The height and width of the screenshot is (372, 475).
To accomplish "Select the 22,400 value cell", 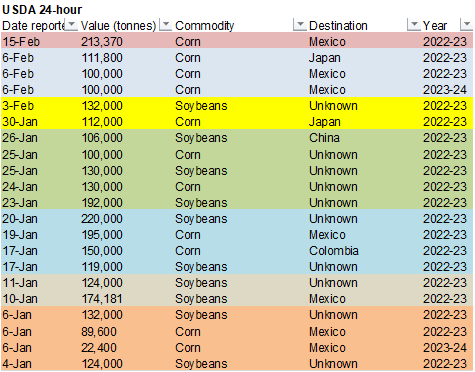I will pos(99,348).
